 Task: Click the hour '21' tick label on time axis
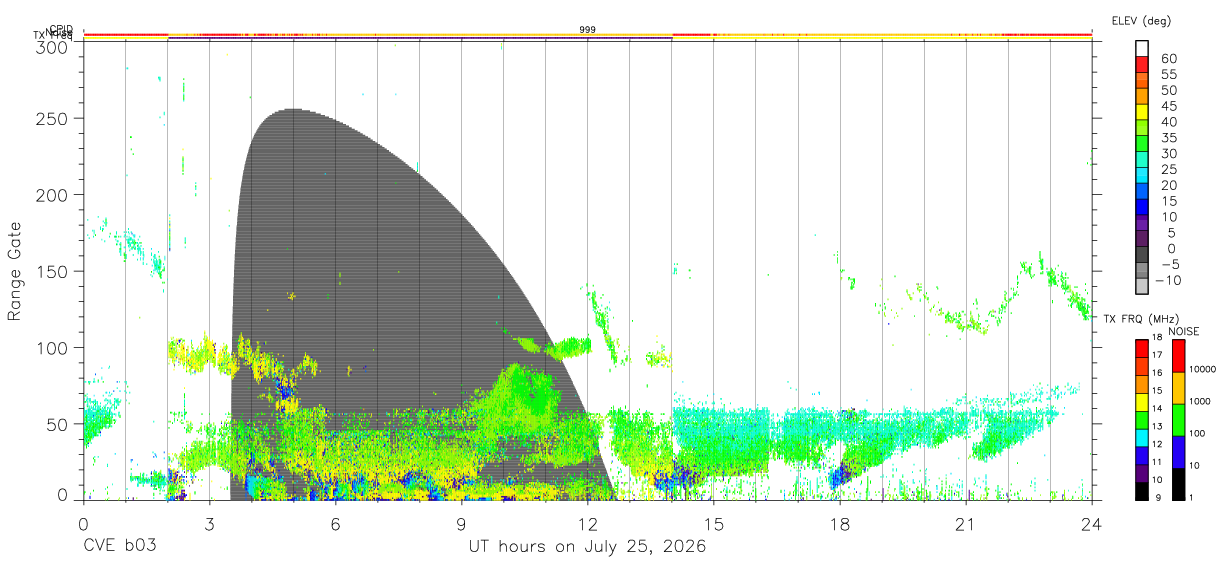coord(966,524)
